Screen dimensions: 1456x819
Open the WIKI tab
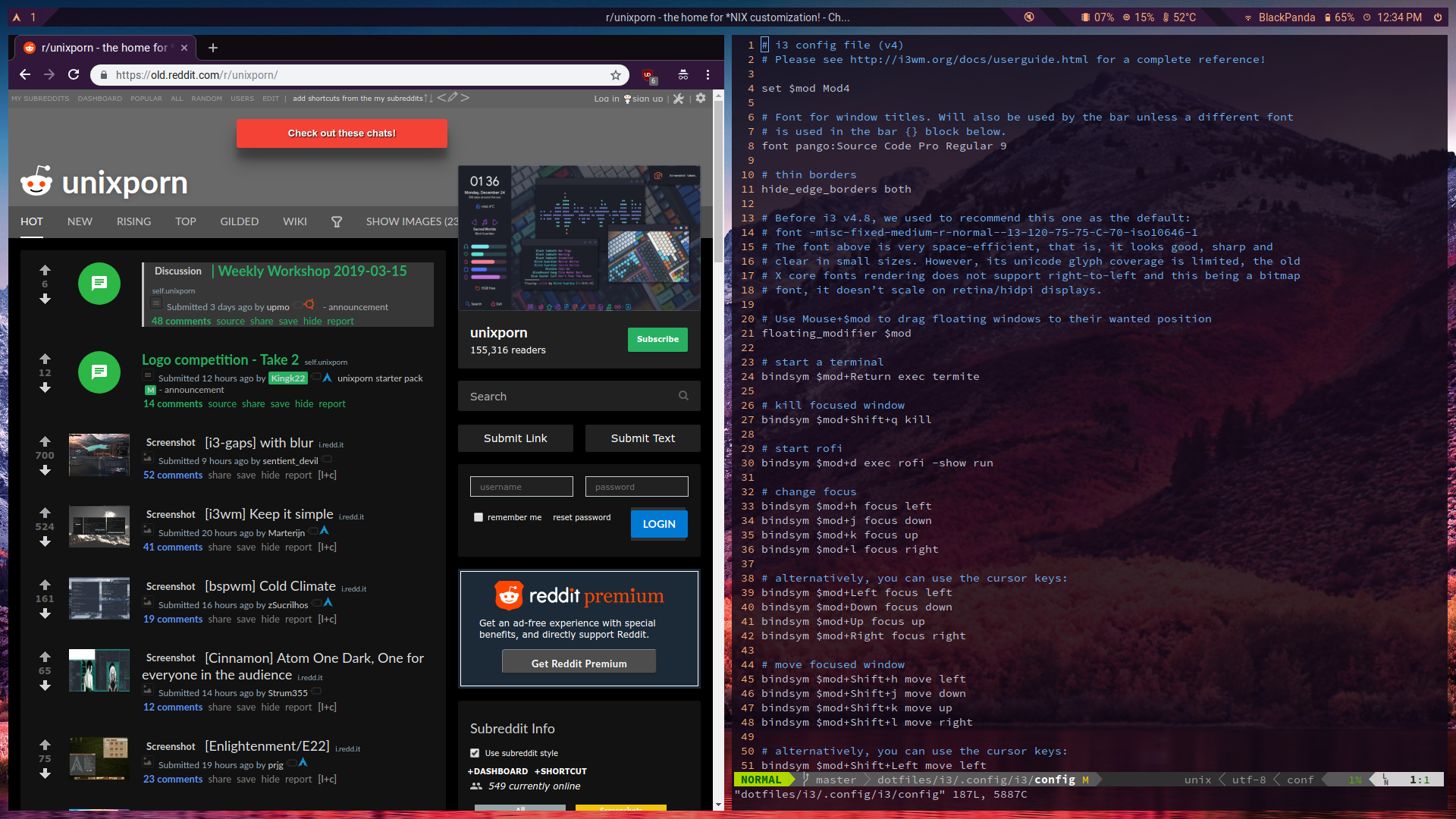coord(294,221)
